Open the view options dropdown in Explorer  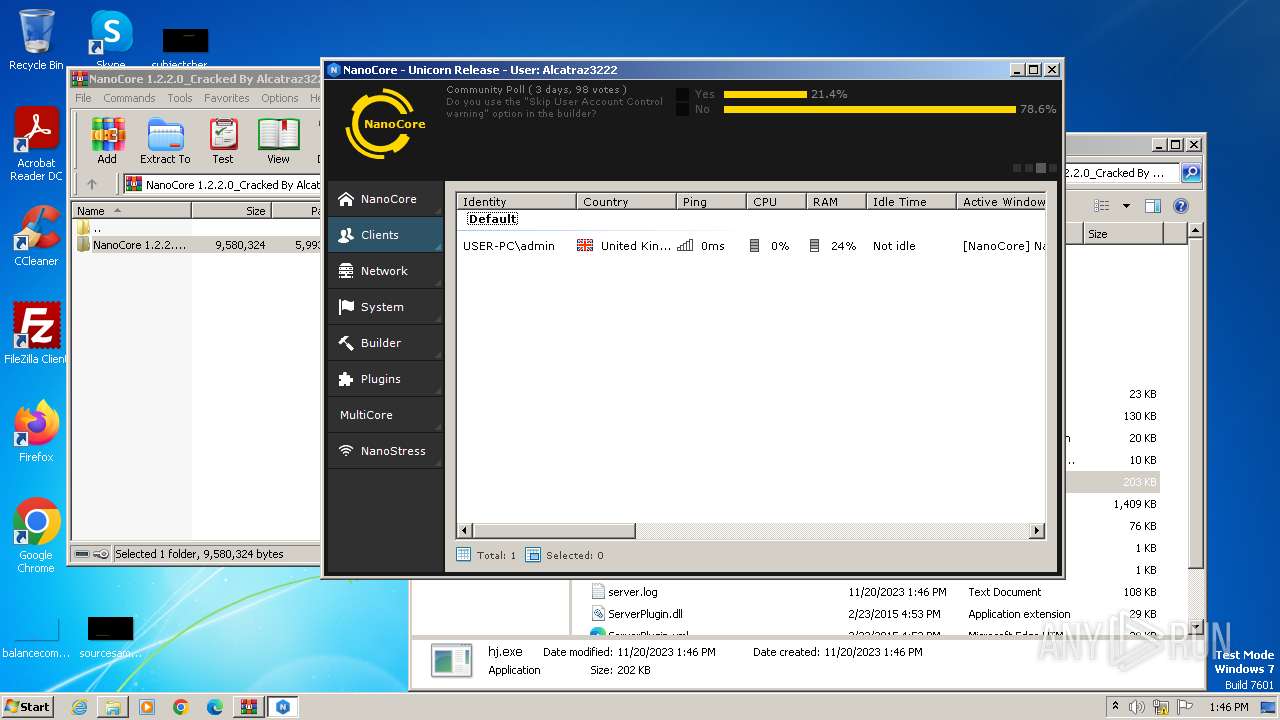pyautogui.click(x=1126, y=206)
